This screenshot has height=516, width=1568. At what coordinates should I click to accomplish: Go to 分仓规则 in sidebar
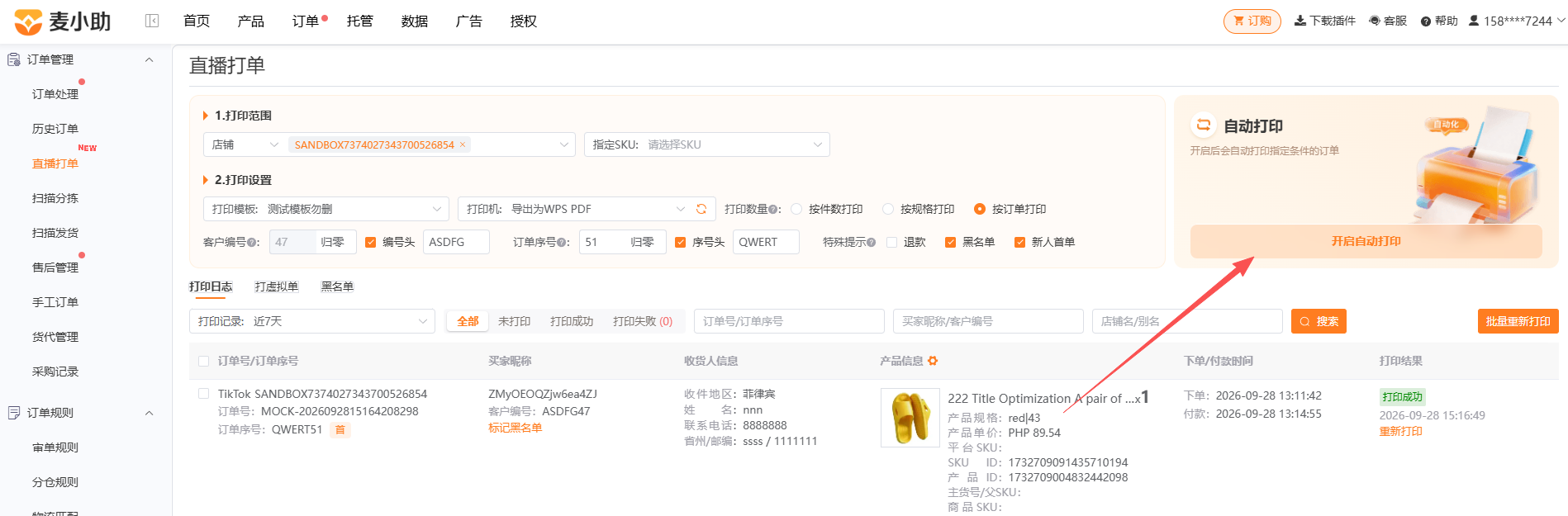coord(55,482)
